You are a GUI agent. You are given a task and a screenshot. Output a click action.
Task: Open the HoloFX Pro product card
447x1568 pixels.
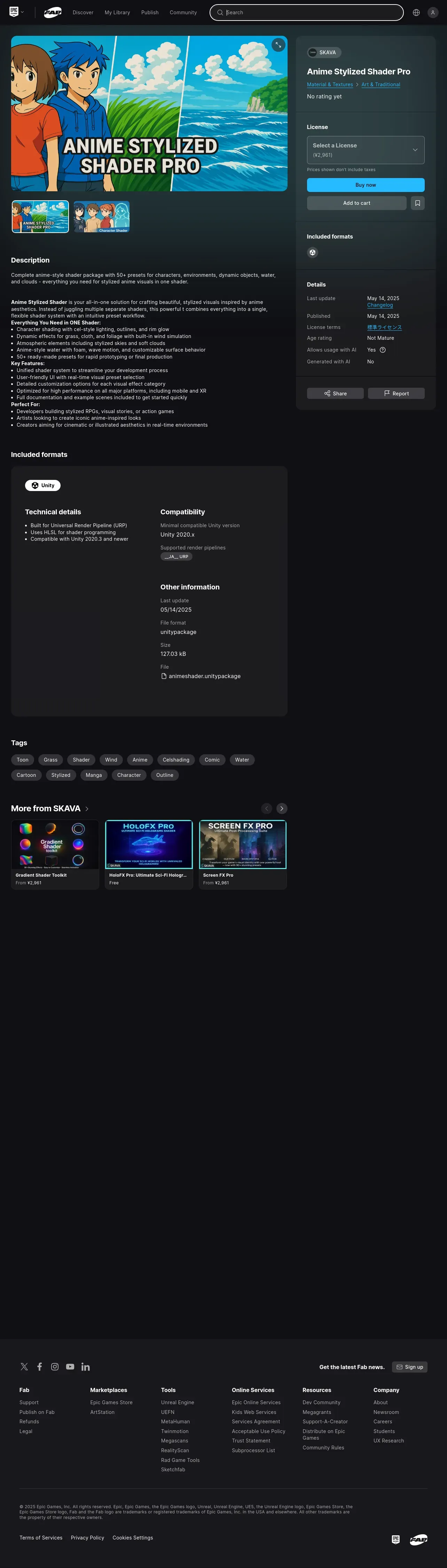point(149,855)
